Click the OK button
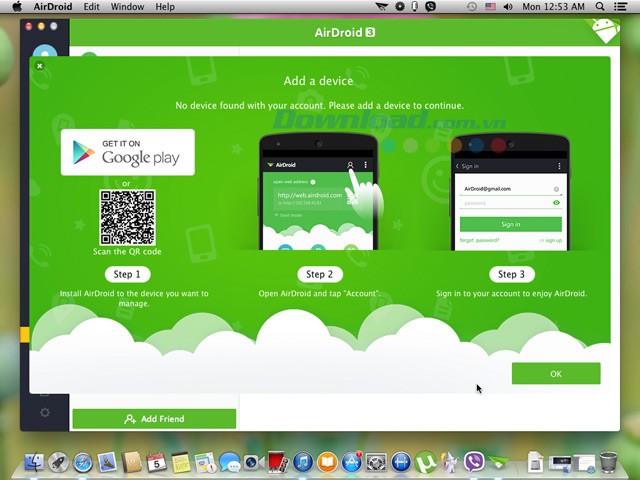The width and height of the screenshot is (640, 480). (x=556, y=373)
